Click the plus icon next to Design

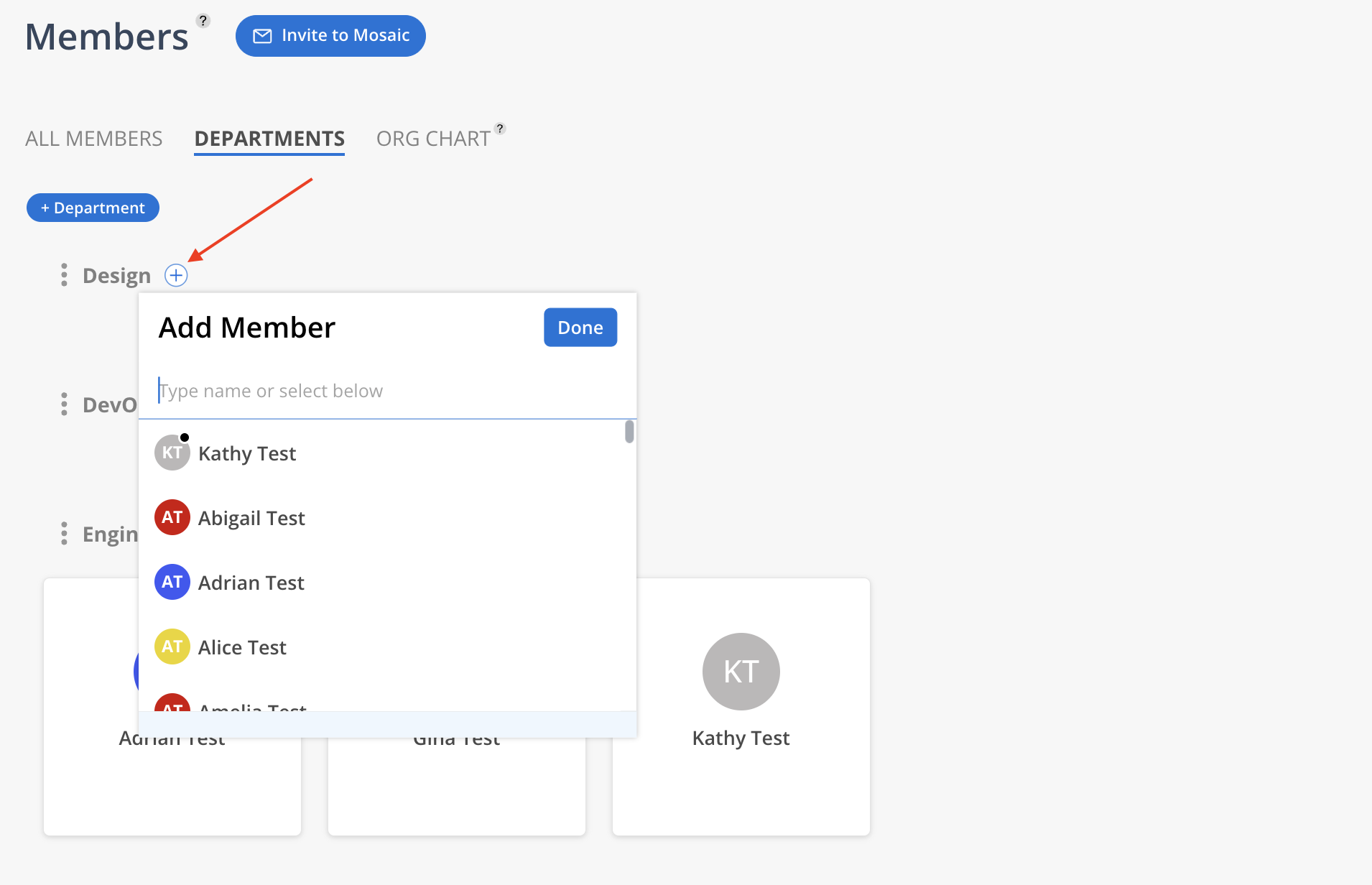click(x=176, y=275)
